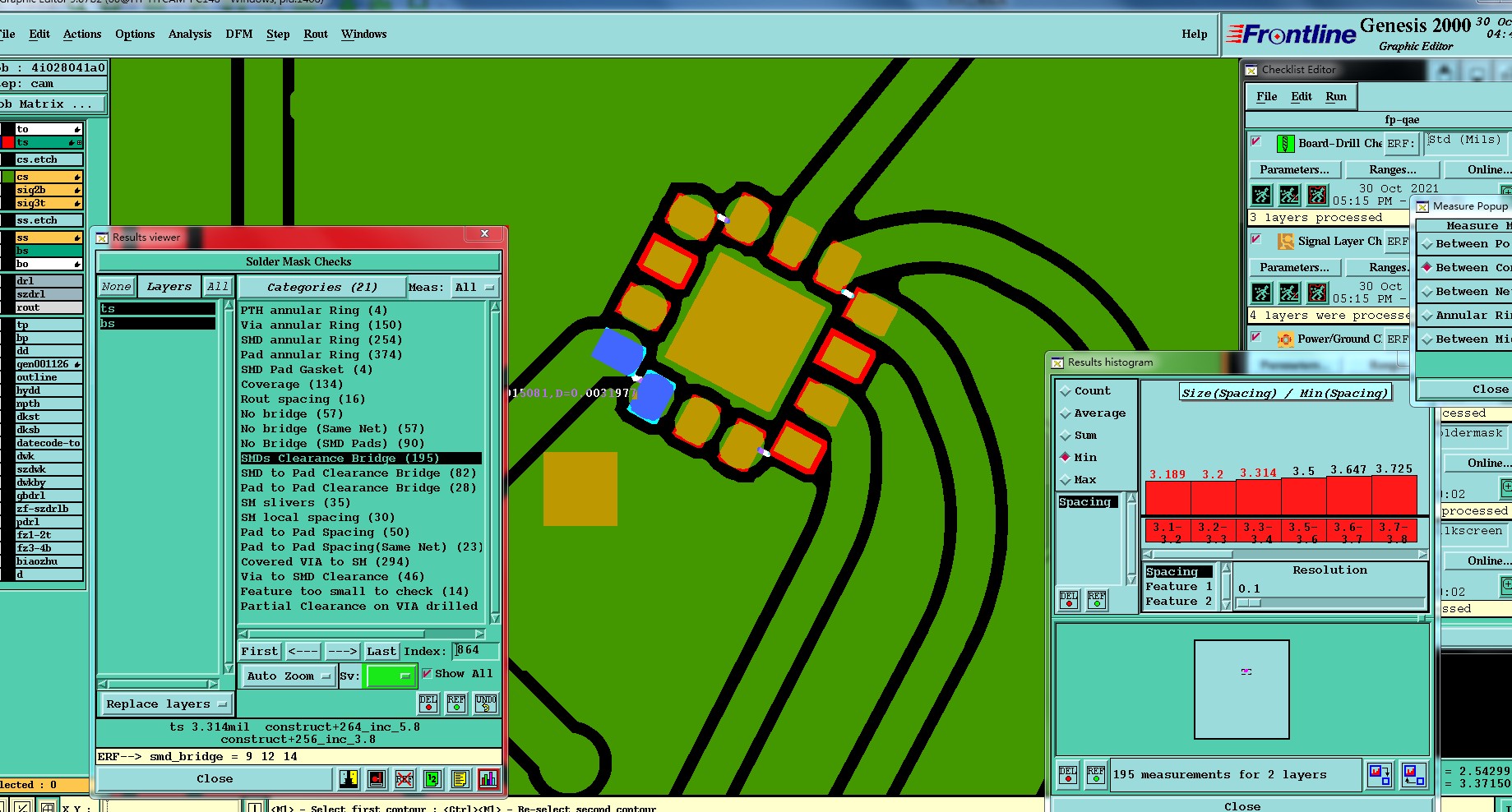Click scroll-up arrow of categories list
The height and width of the screenshot is (812, 1512).
(495, 307)
